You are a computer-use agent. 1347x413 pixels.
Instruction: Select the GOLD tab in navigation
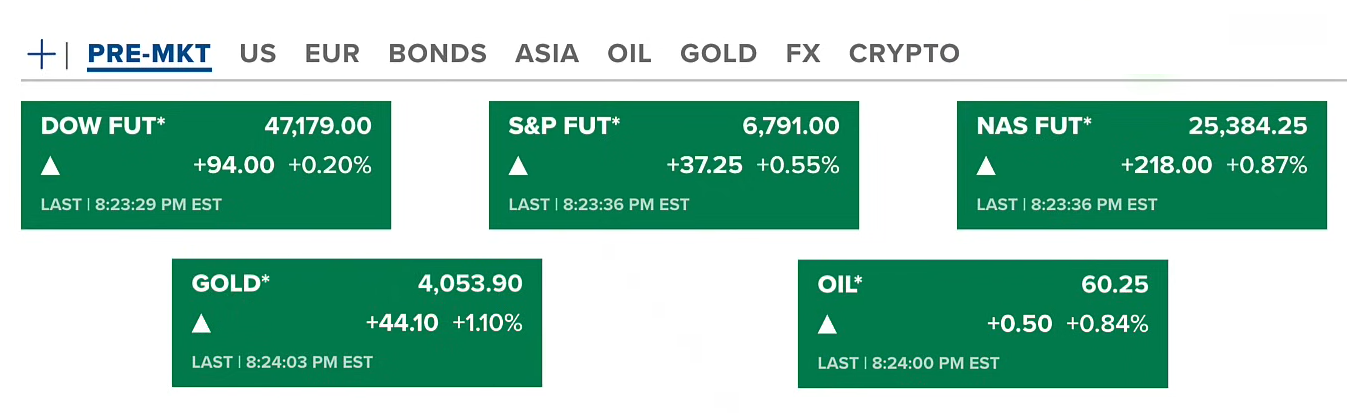click(718, 53)
